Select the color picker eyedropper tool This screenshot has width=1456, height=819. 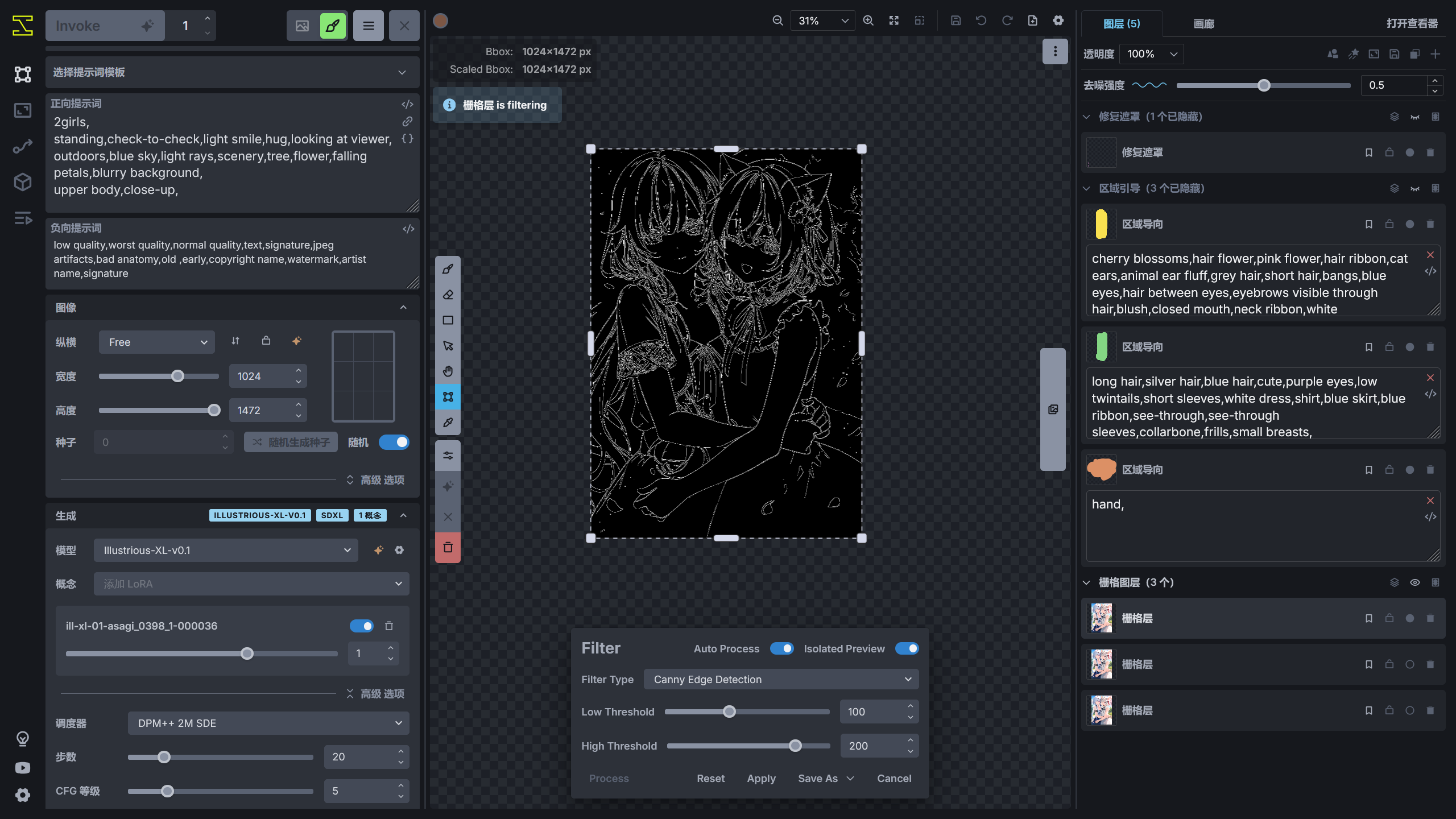[x=448, y=423]
